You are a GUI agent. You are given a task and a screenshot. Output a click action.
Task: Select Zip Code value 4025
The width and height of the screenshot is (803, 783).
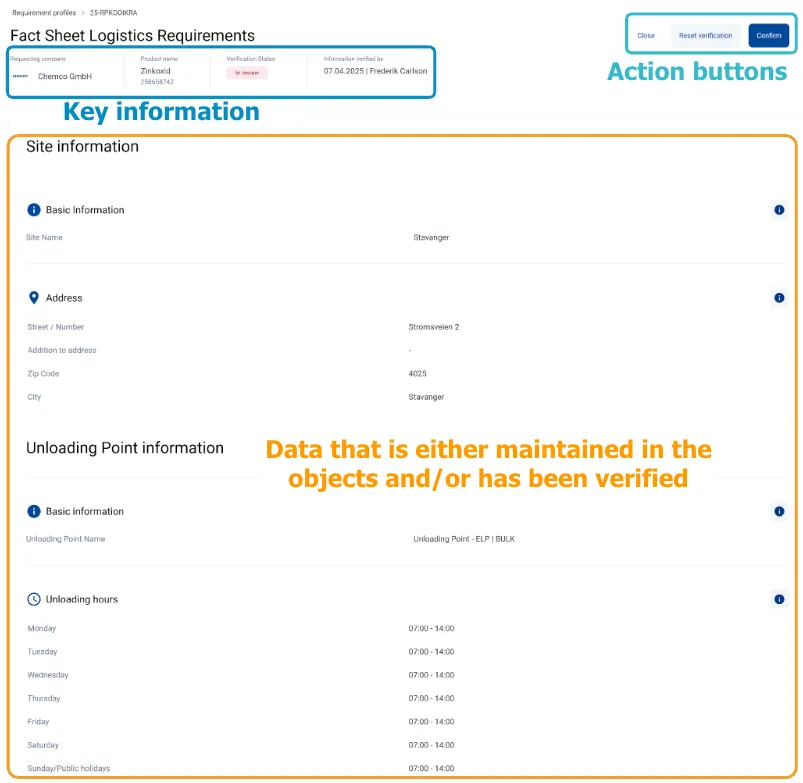click(417, 374)
